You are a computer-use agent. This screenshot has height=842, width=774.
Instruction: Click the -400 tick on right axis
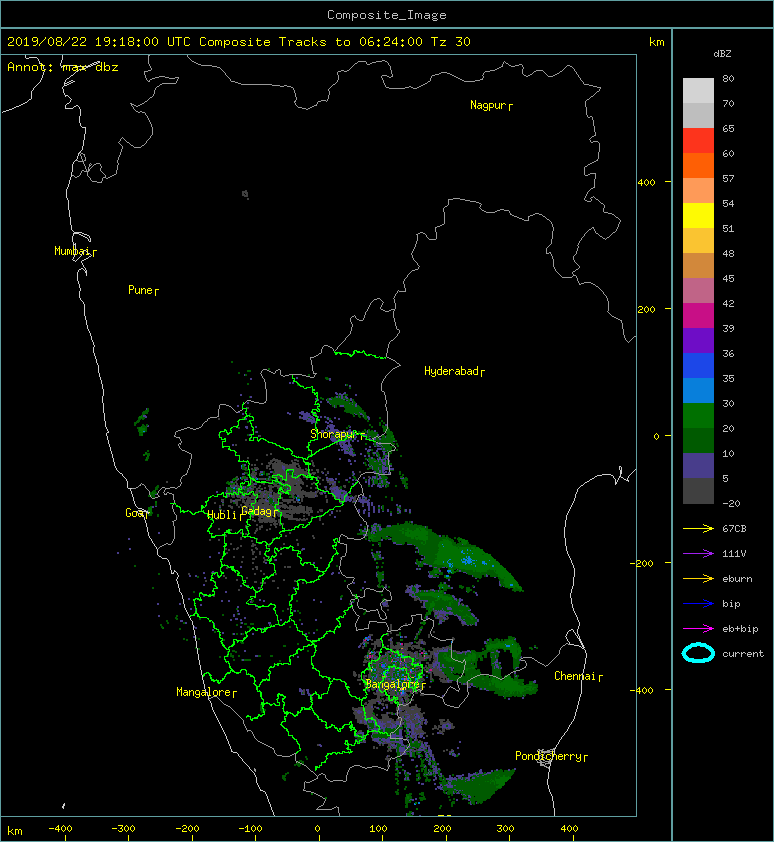(x=642, y=690)
